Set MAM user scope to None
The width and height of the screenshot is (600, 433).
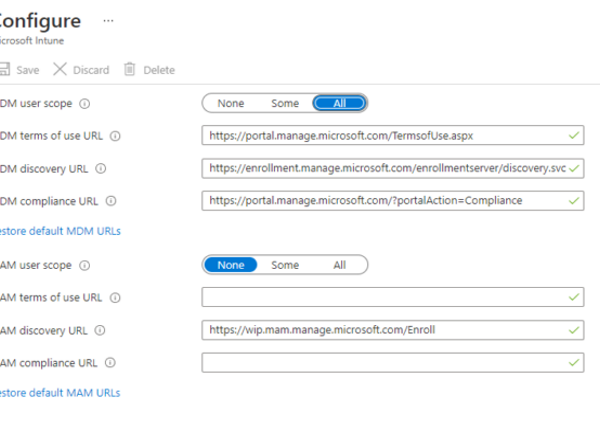coord(231,265)
